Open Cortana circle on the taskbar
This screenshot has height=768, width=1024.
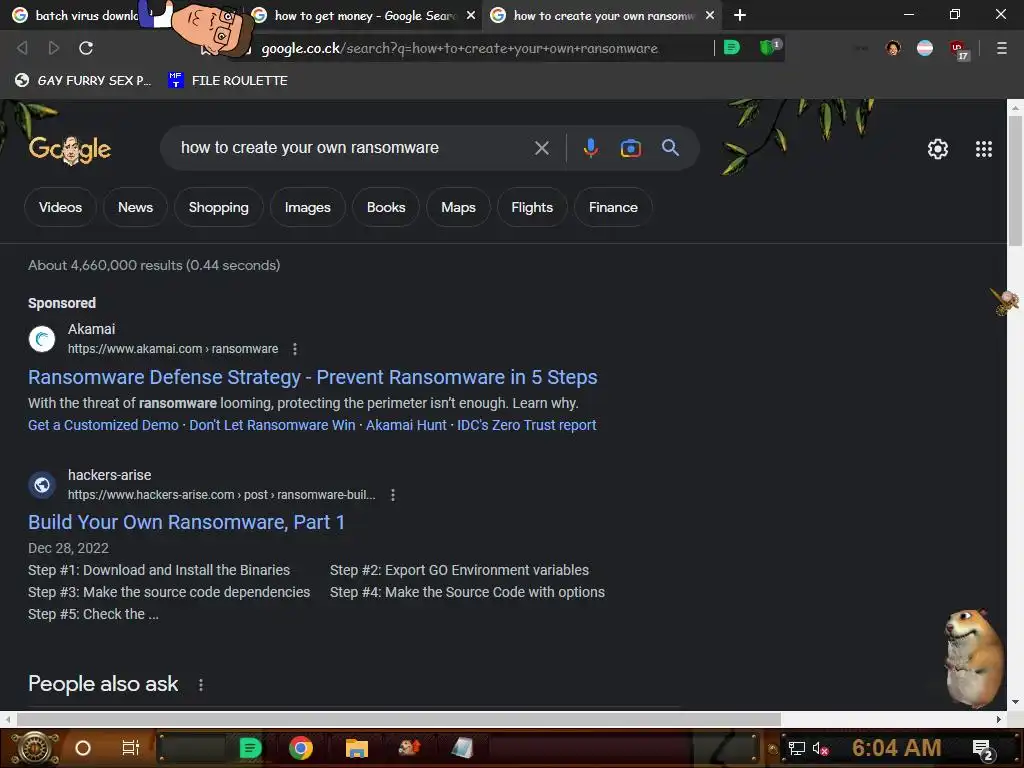(83, 748)
